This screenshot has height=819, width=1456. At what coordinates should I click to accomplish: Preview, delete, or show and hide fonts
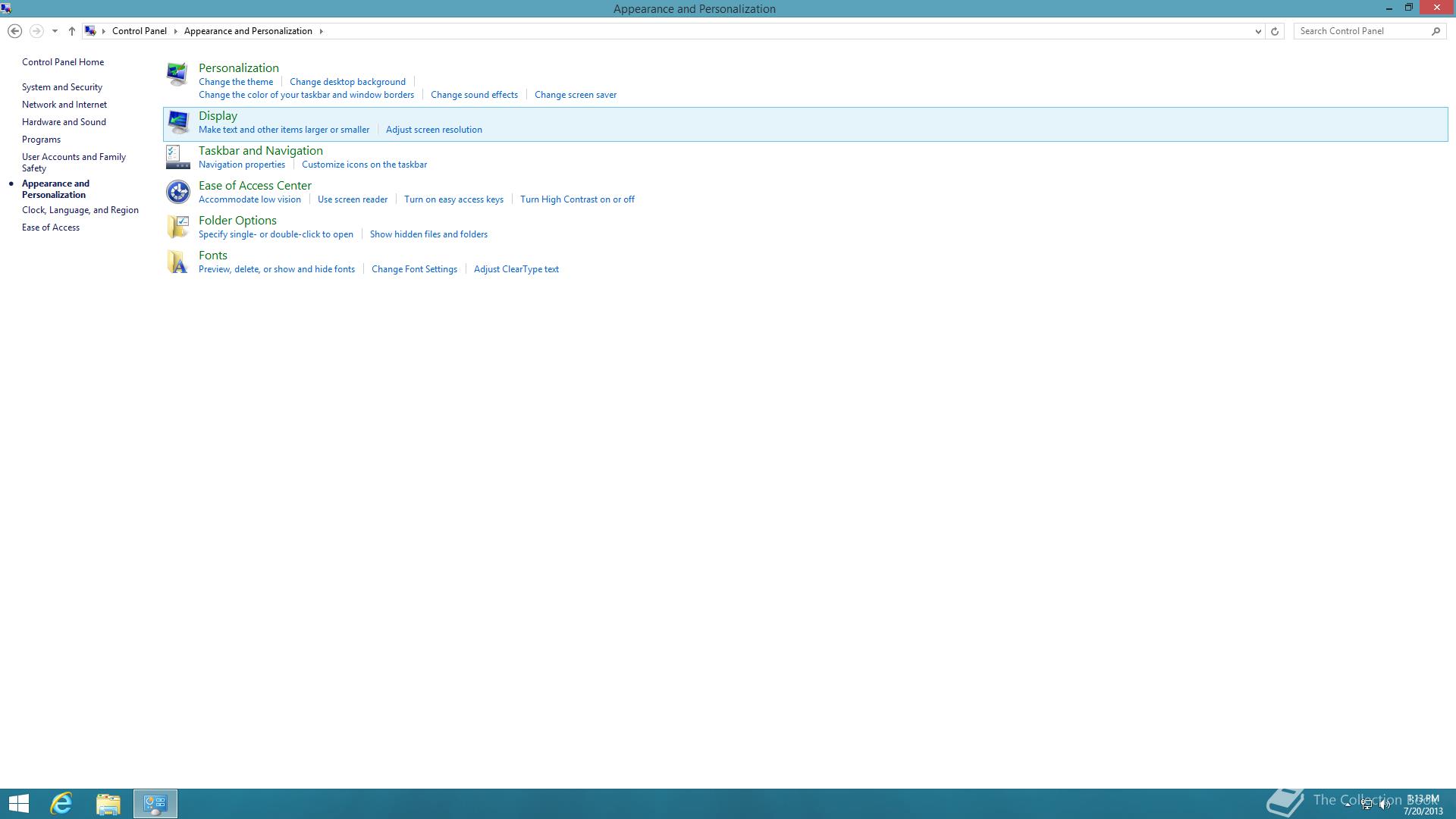(x=277, y=269)
